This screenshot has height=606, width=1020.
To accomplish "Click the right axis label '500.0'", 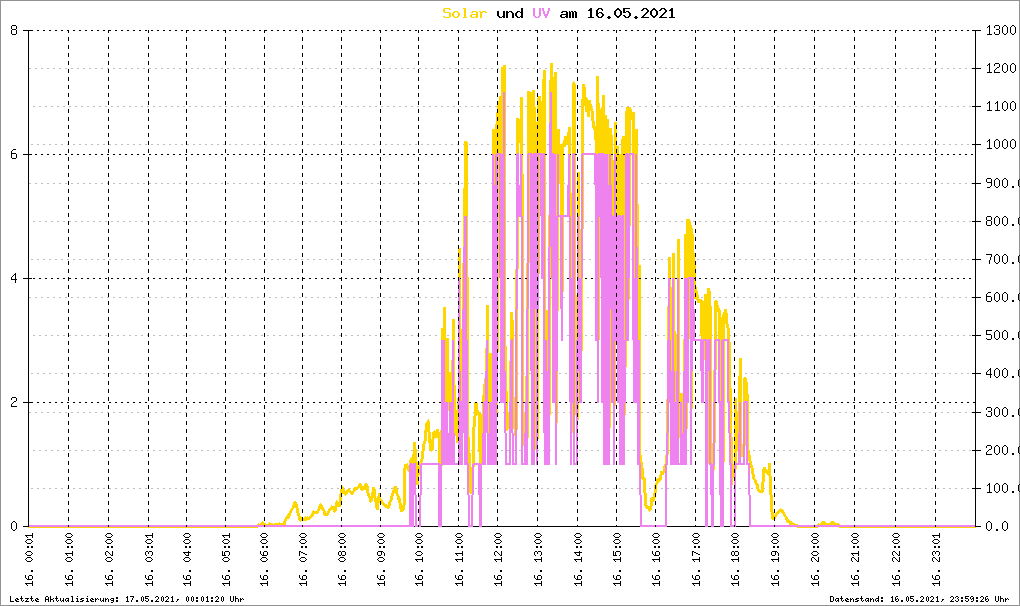I will (x=1002, y=336).
